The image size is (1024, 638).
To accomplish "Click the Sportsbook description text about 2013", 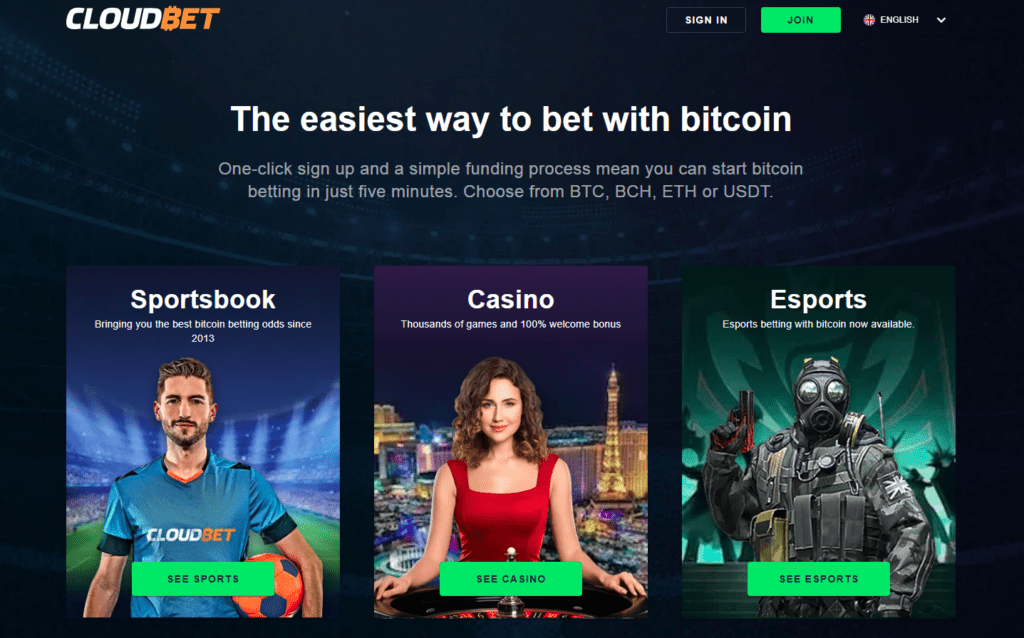I will 202,331.
